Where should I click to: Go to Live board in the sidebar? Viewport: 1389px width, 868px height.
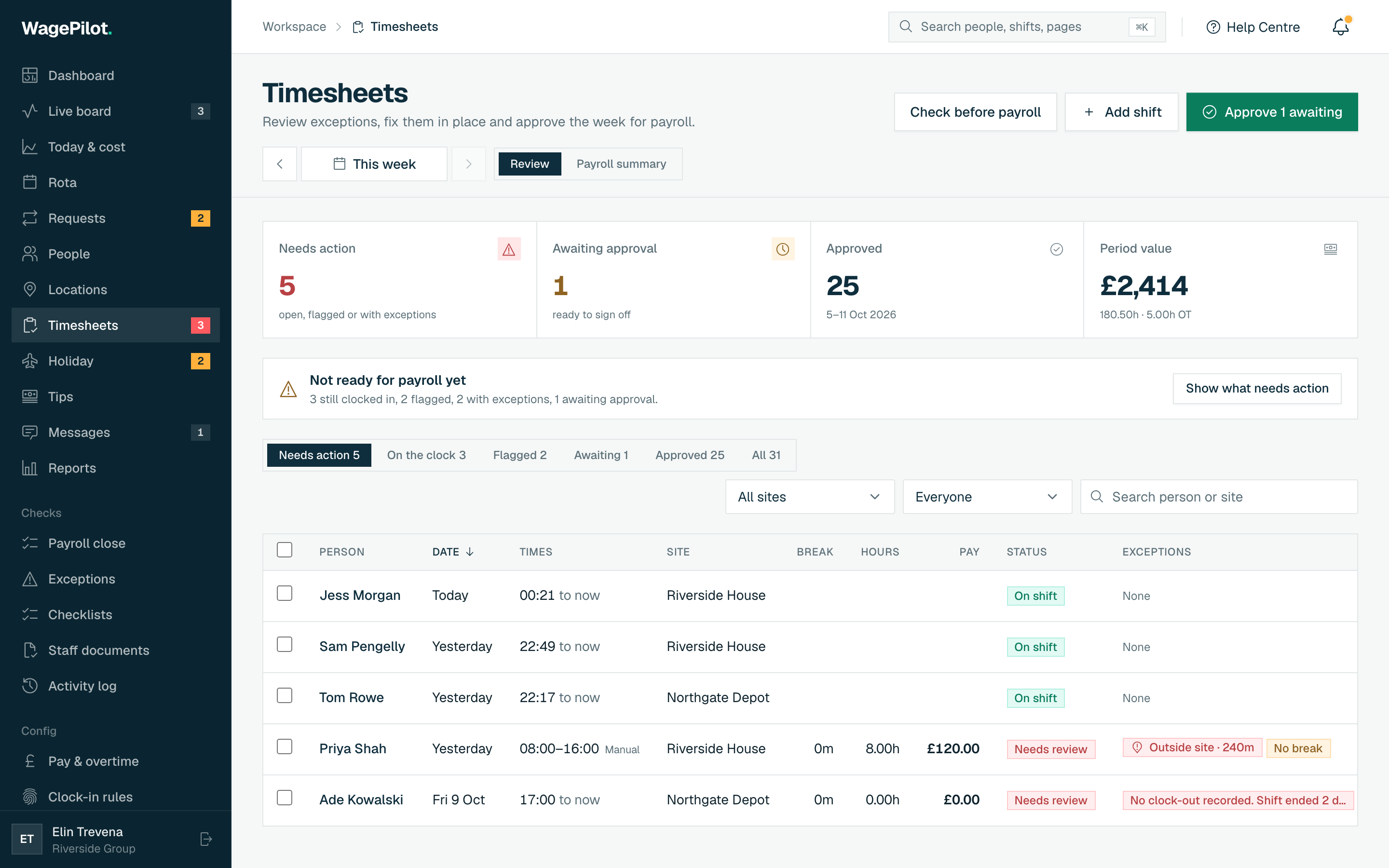(x=115, y=111)
